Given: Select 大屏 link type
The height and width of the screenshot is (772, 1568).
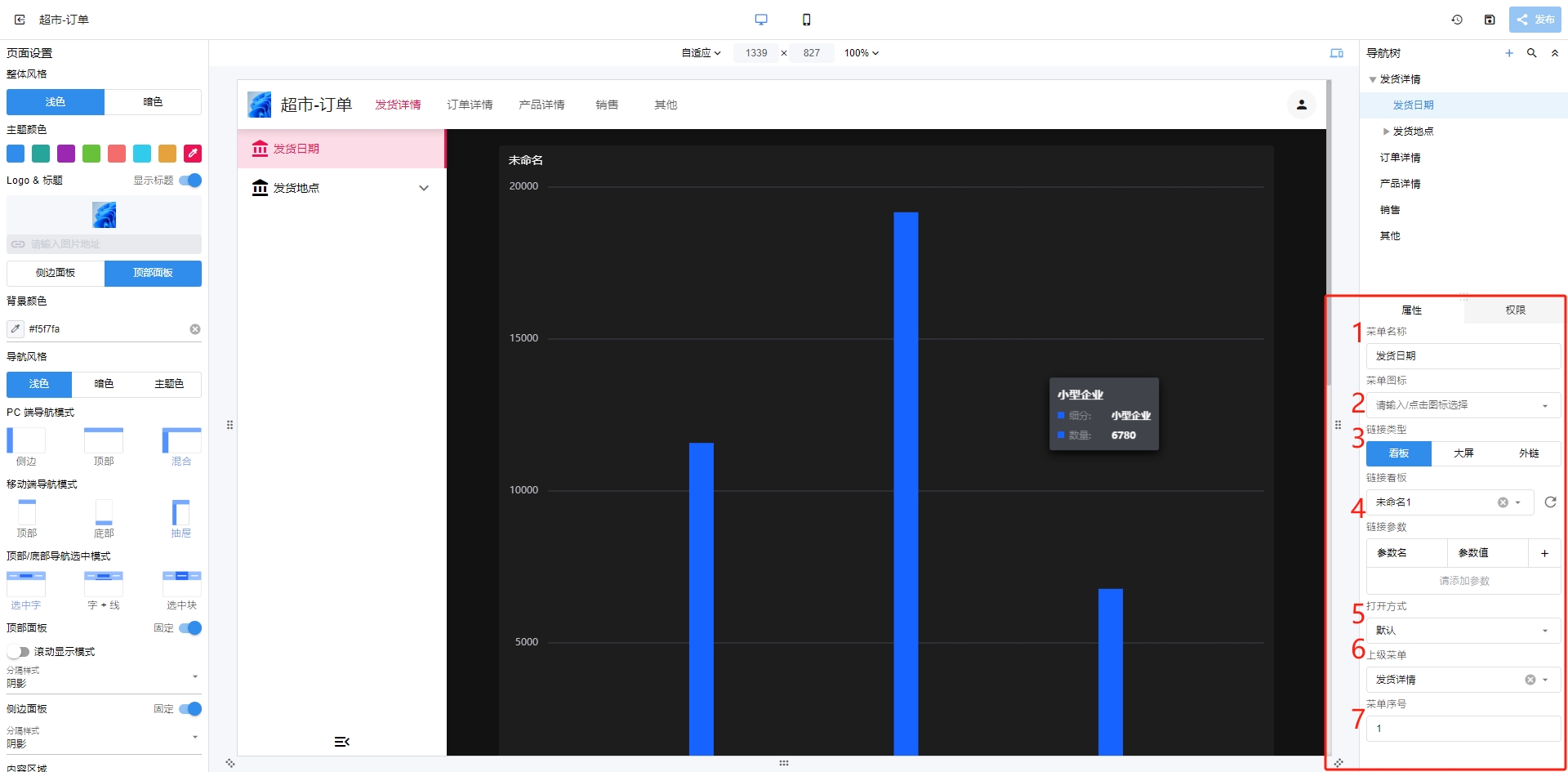Looking at the screenshot, I should click(x=1463, y=453).
